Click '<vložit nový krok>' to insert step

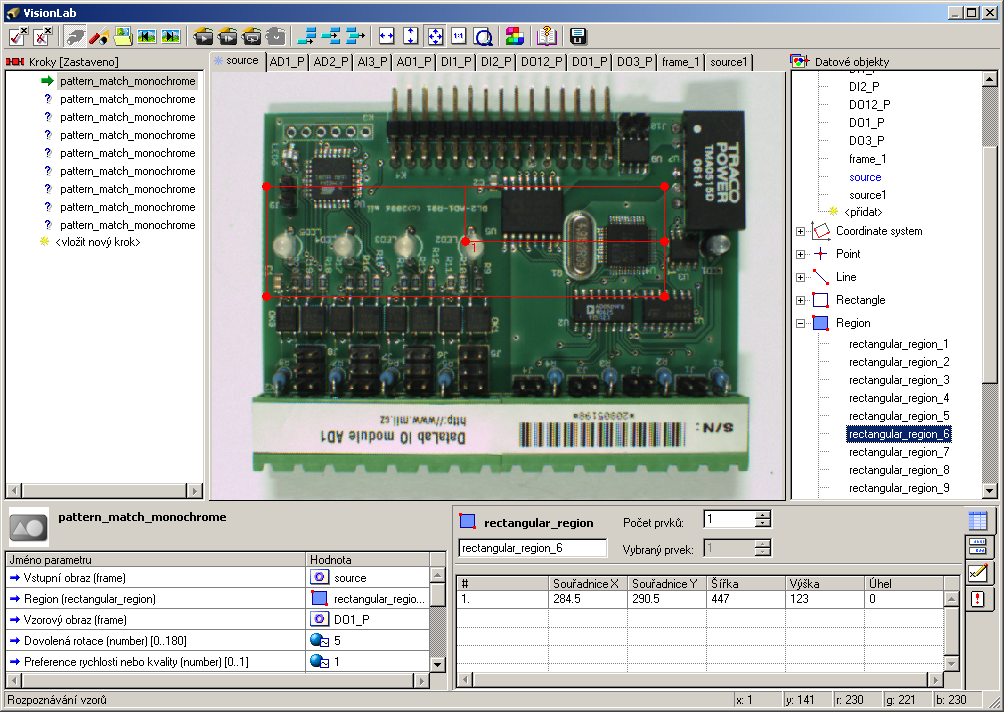98,242
